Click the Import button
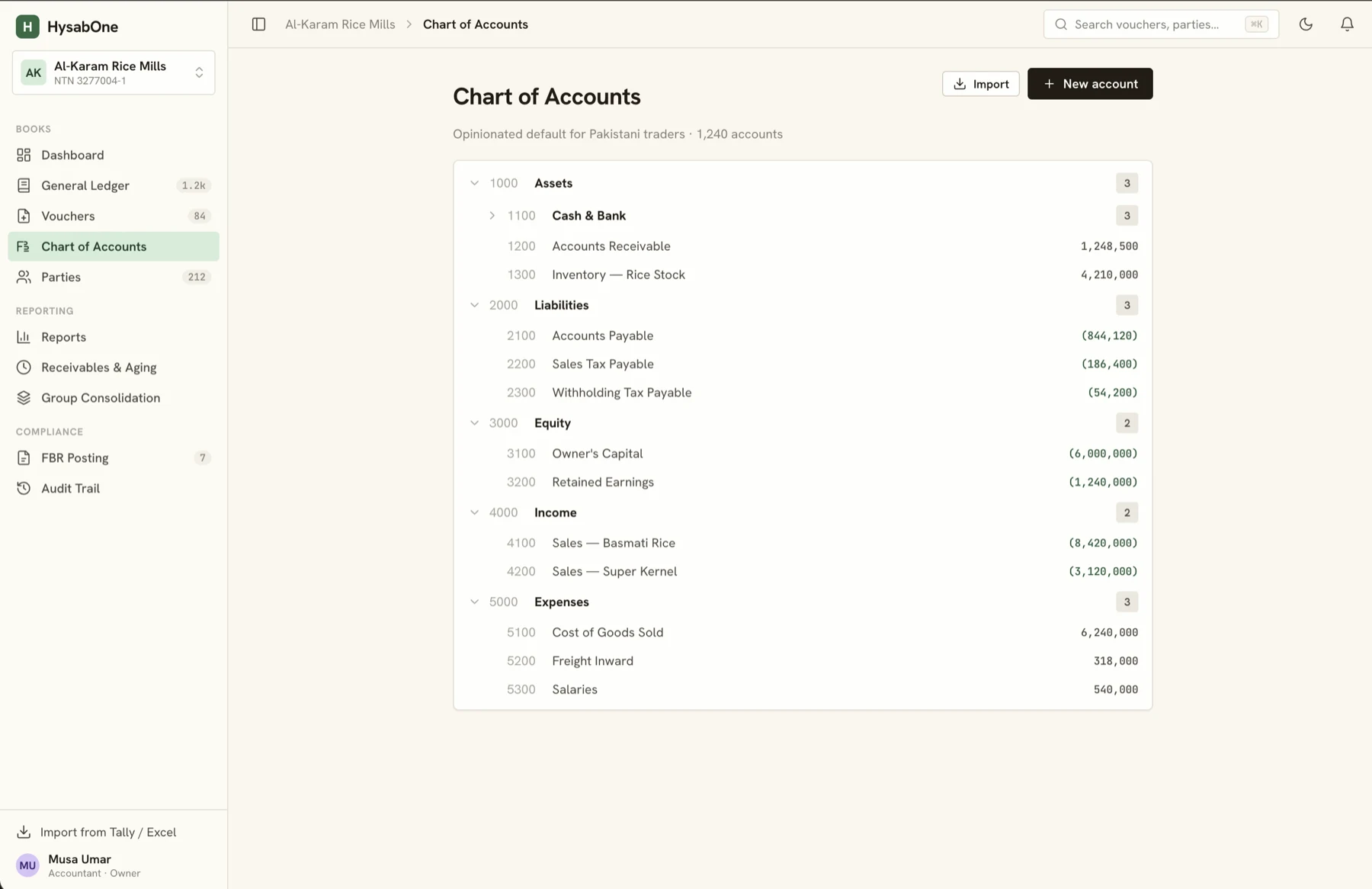1372x889 pixels. [x=980, y=84]
